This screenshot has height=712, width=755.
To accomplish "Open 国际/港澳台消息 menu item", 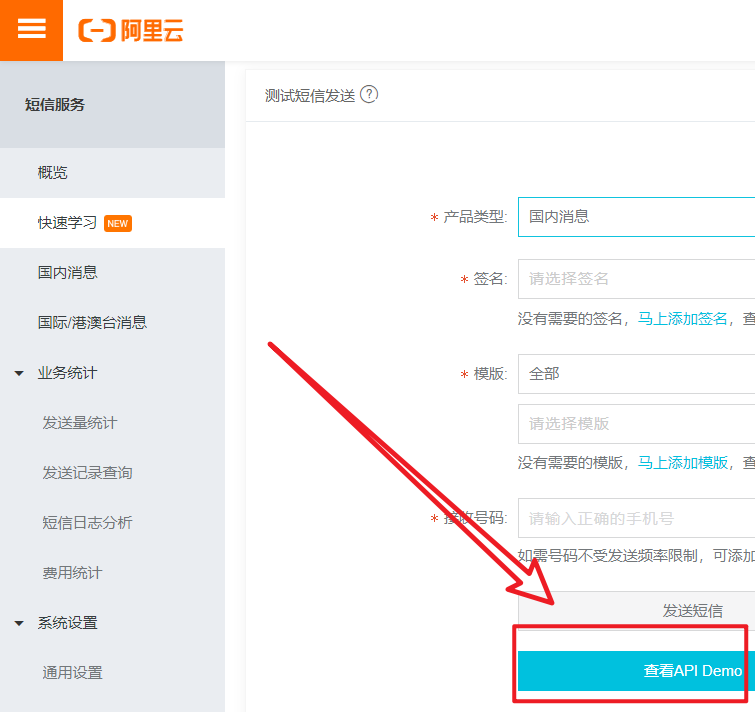I will [x=93, y=323].
